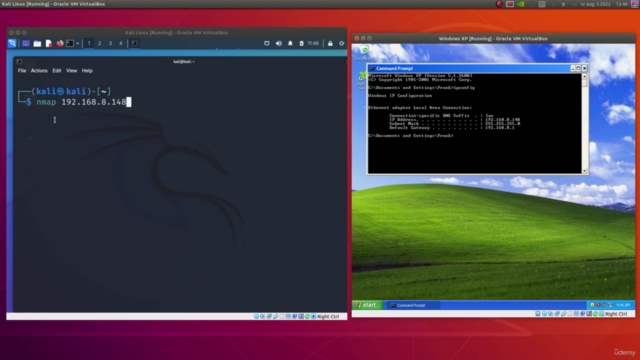Viewport: 640px width, 360px height.
Task: Open the terminal launcher icon in Kali panel
Action: click(70, 43)
